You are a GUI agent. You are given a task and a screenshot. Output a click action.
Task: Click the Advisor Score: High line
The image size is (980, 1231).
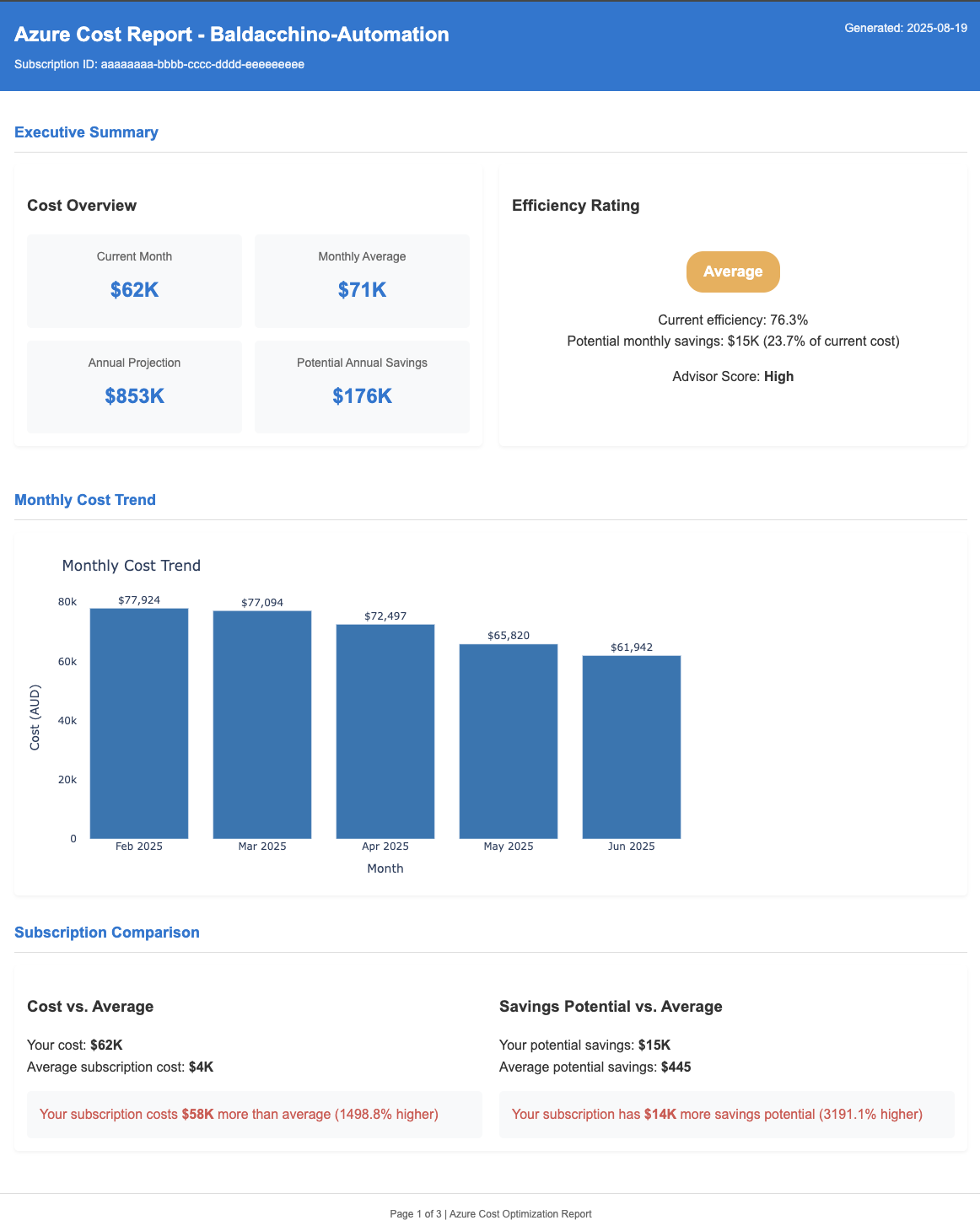click(x=733, y=376)
